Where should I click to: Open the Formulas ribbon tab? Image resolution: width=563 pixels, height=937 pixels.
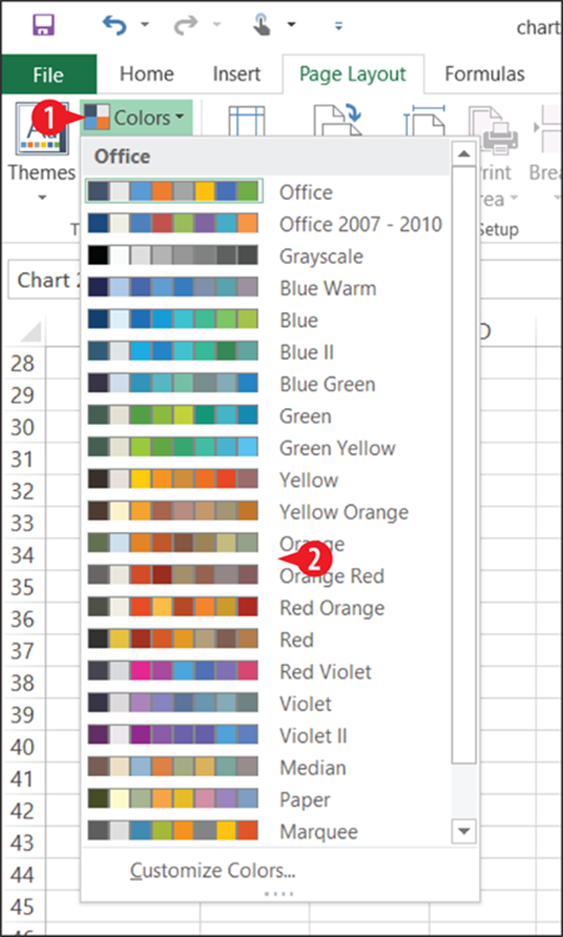tap(485, 74)
